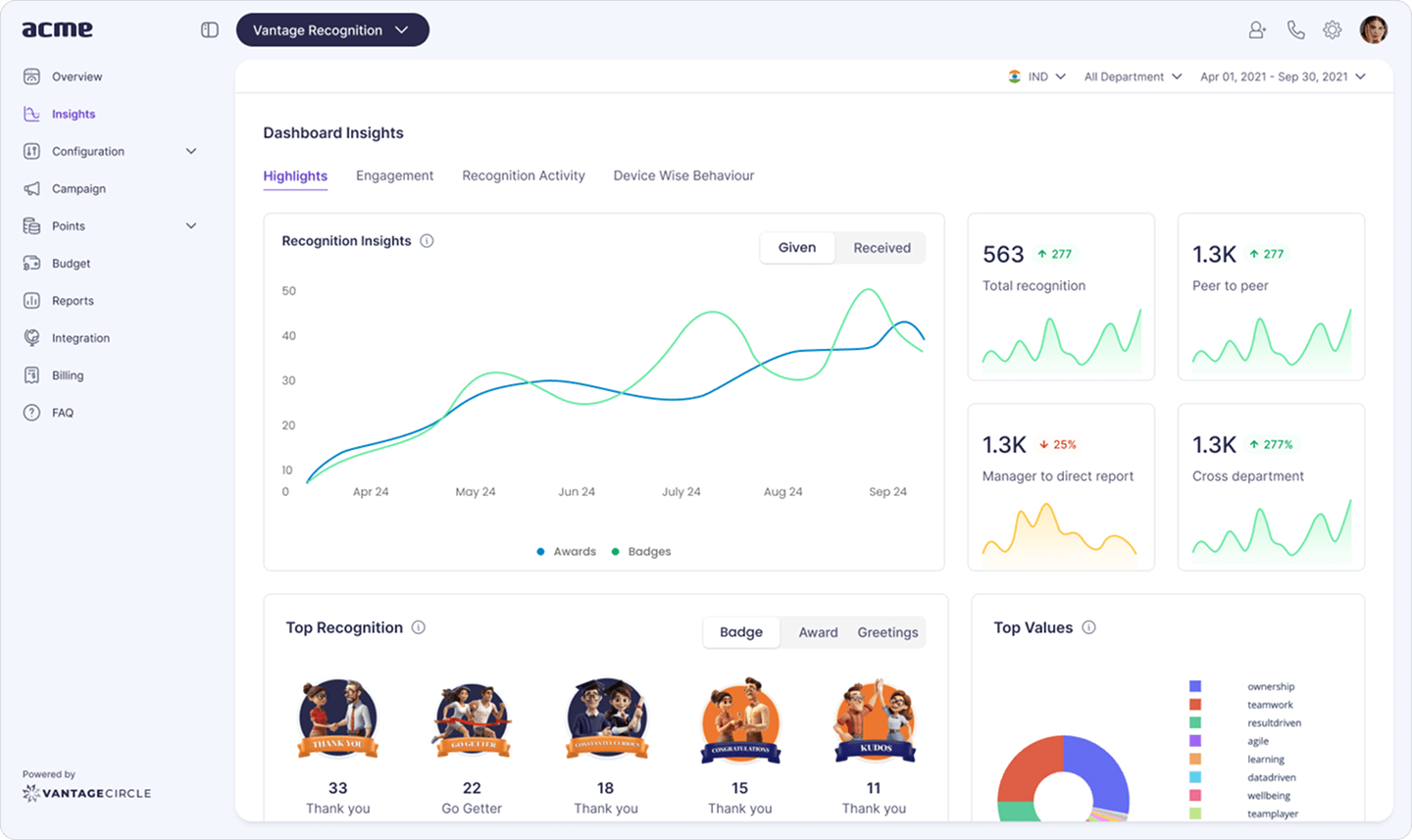
Task: Click the ownership color swatch in Top Values legend
Action: (1194, 686)
